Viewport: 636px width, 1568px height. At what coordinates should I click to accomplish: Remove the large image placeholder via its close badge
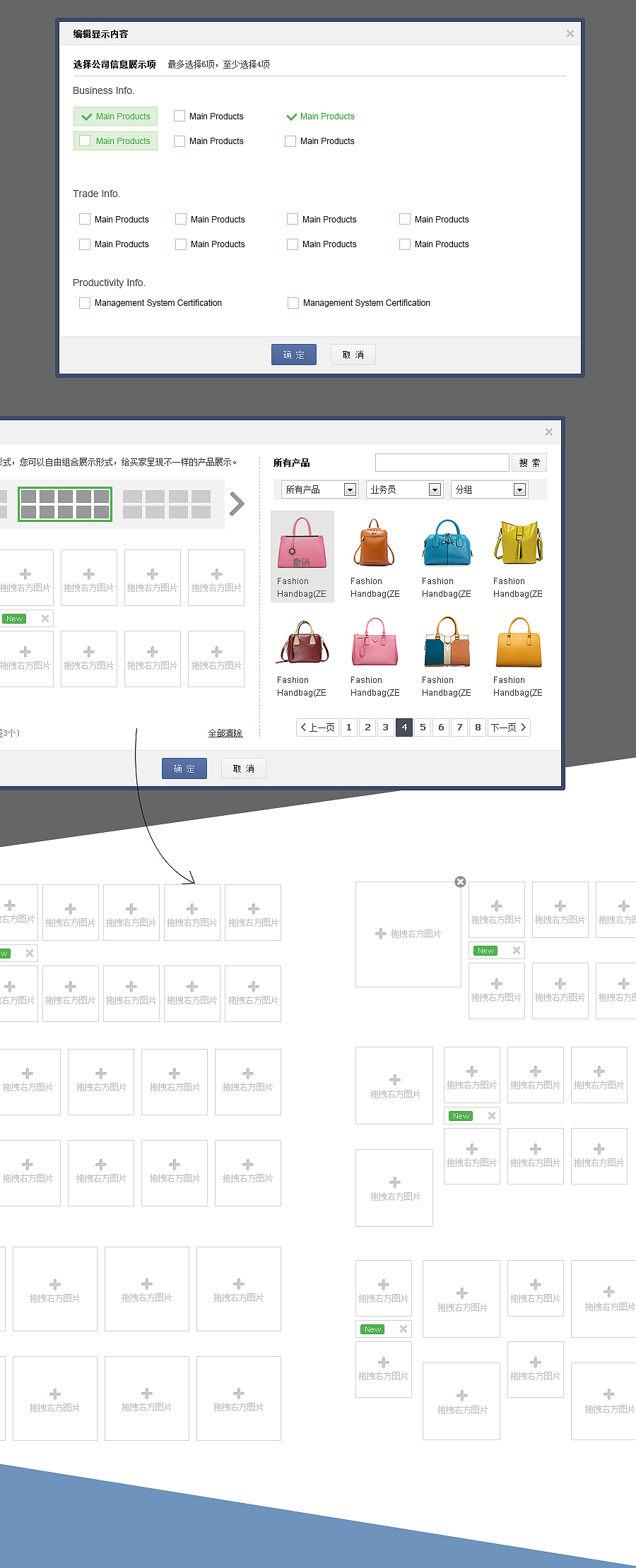click(x=460, y=881)
